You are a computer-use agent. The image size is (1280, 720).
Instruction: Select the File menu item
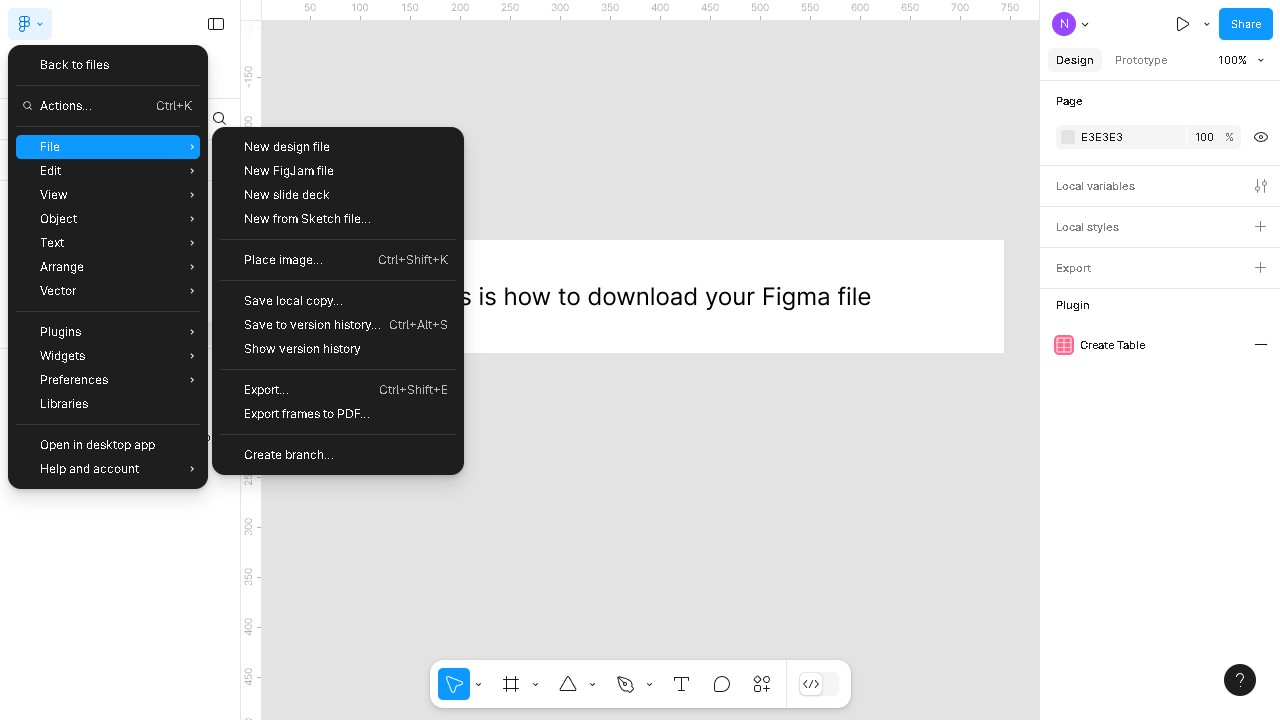click(x=108, y=147)
